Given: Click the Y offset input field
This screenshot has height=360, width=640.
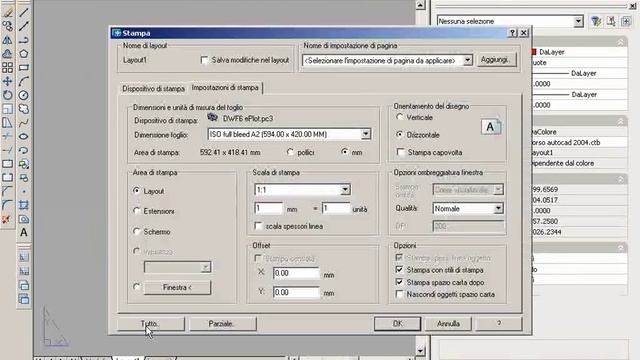Looking at the screenshot, I should tap(296, 292).
